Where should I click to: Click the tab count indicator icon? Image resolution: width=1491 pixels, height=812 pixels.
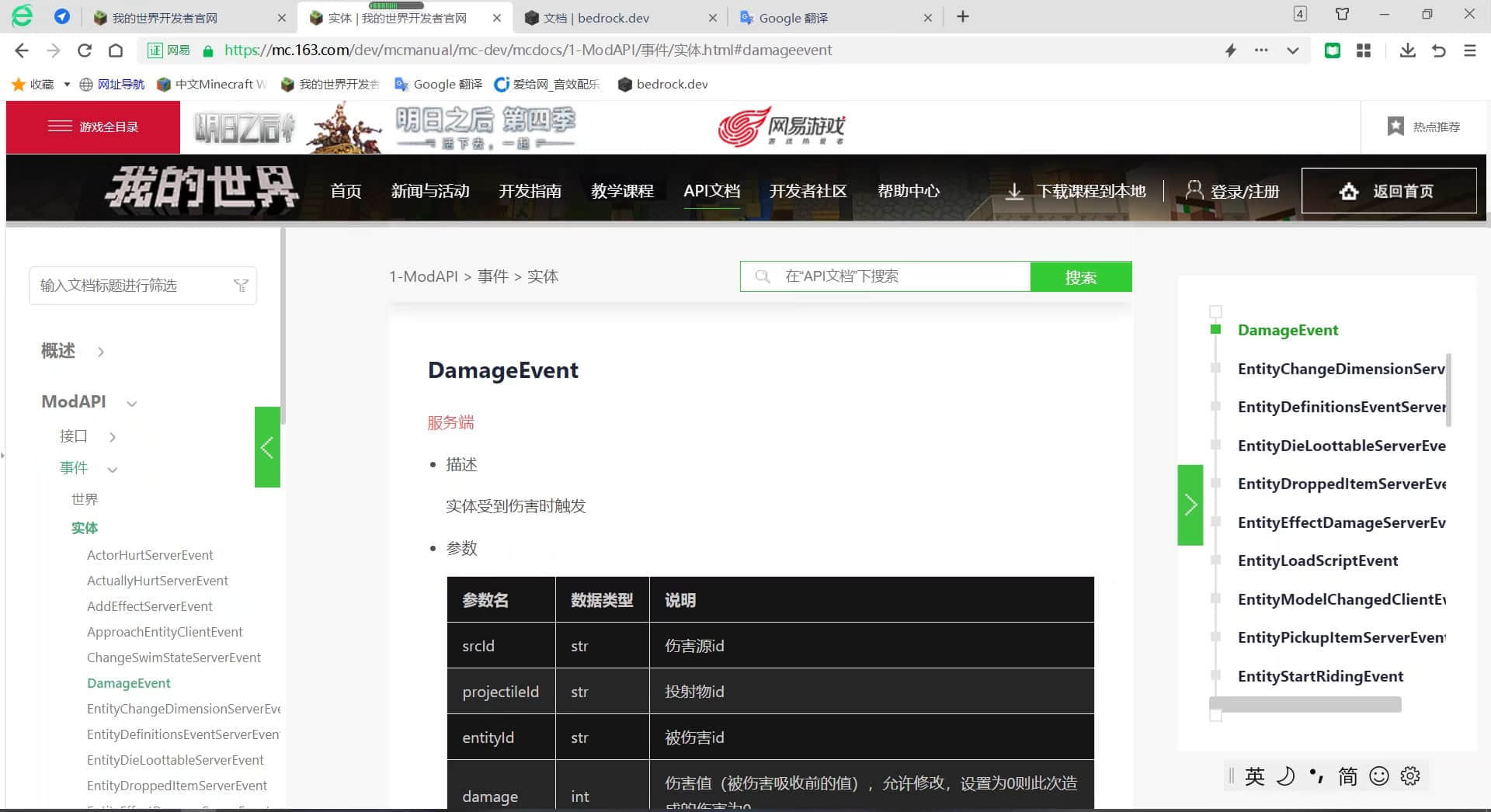[x=1300, y=14]
